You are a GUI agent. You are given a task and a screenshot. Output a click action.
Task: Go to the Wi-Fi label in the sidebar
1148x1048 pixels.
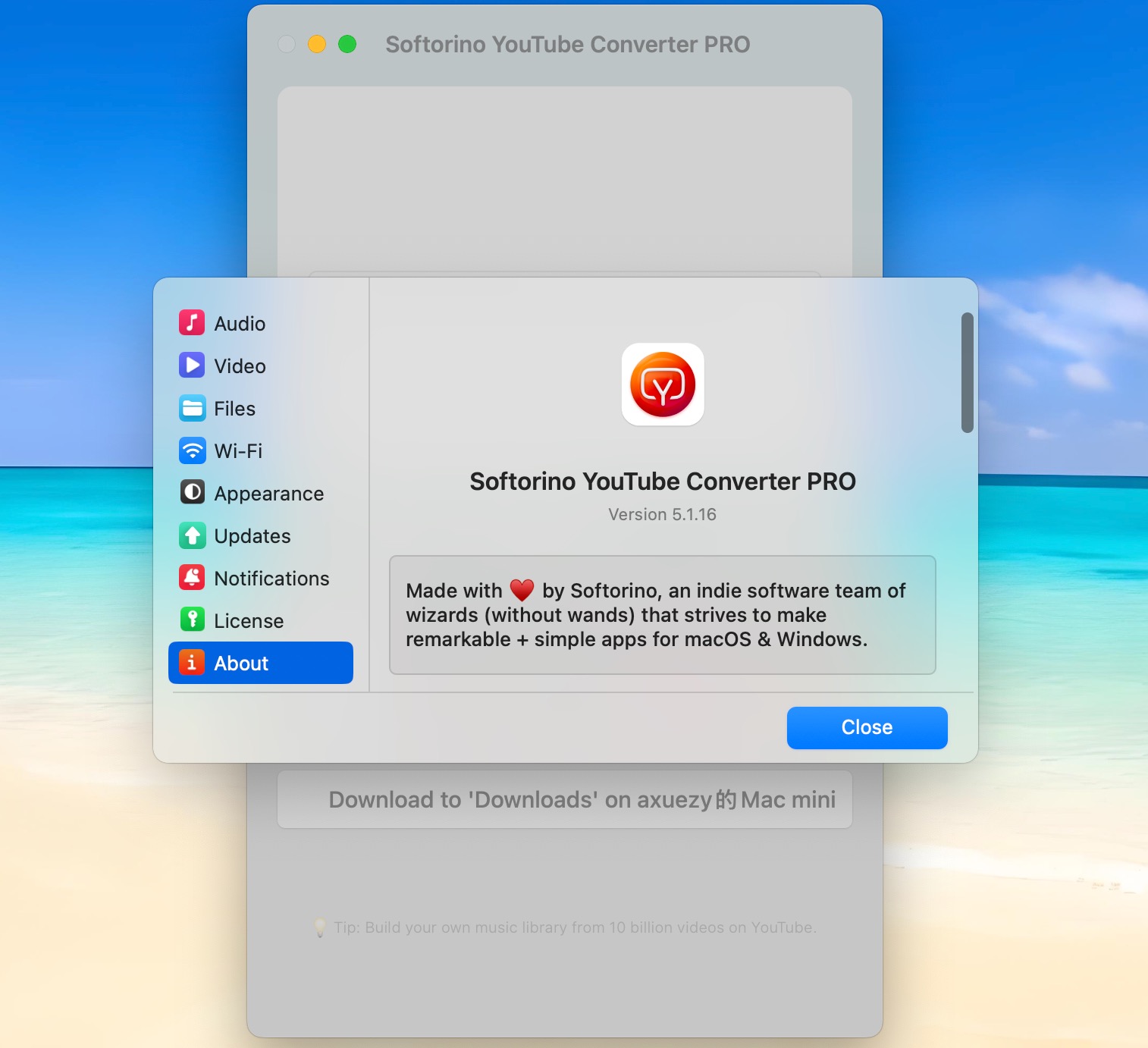tap(238, 451)
